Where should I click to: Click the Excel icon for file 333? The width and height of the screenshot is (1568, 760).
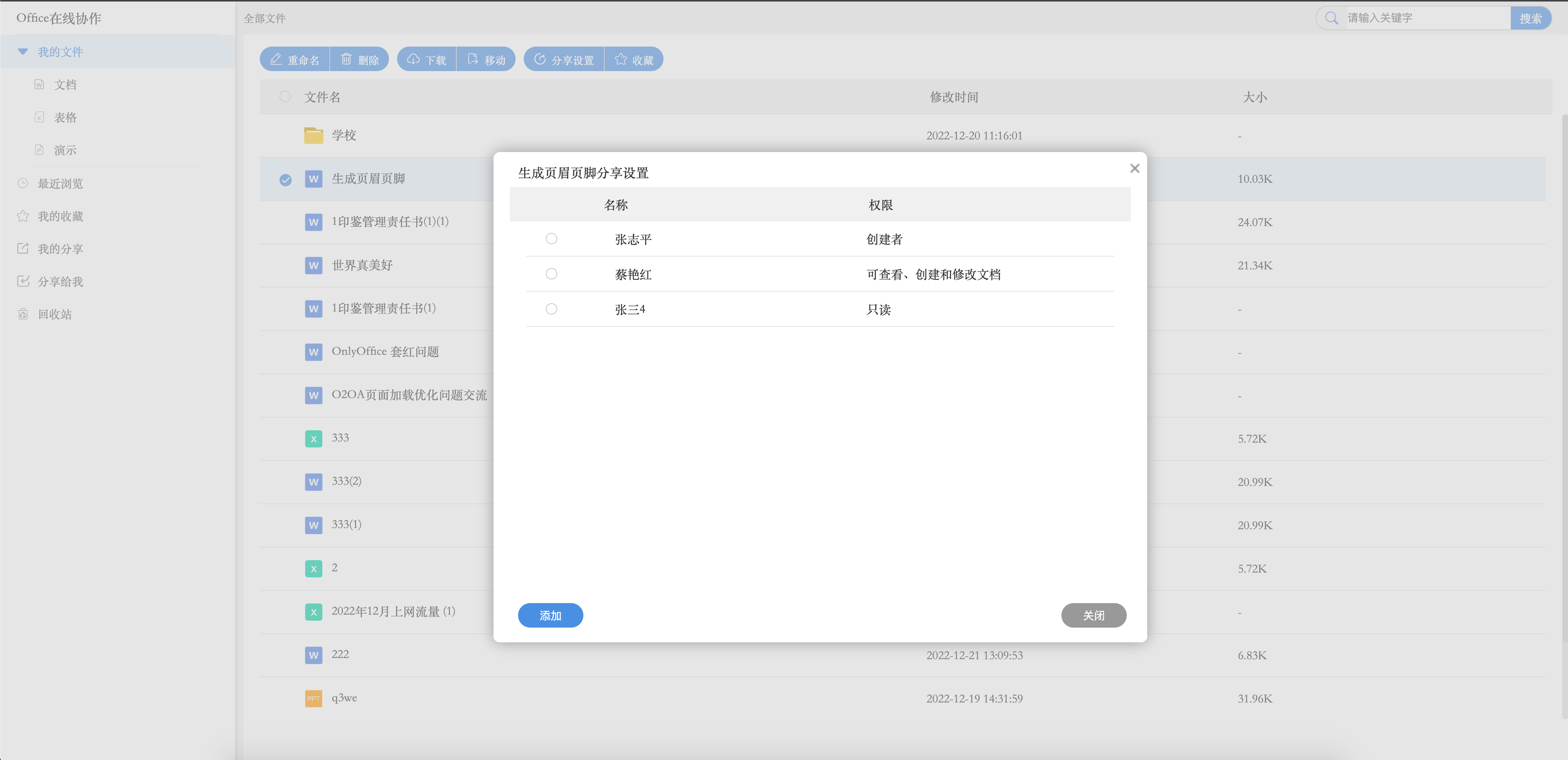tap(313, 438)
